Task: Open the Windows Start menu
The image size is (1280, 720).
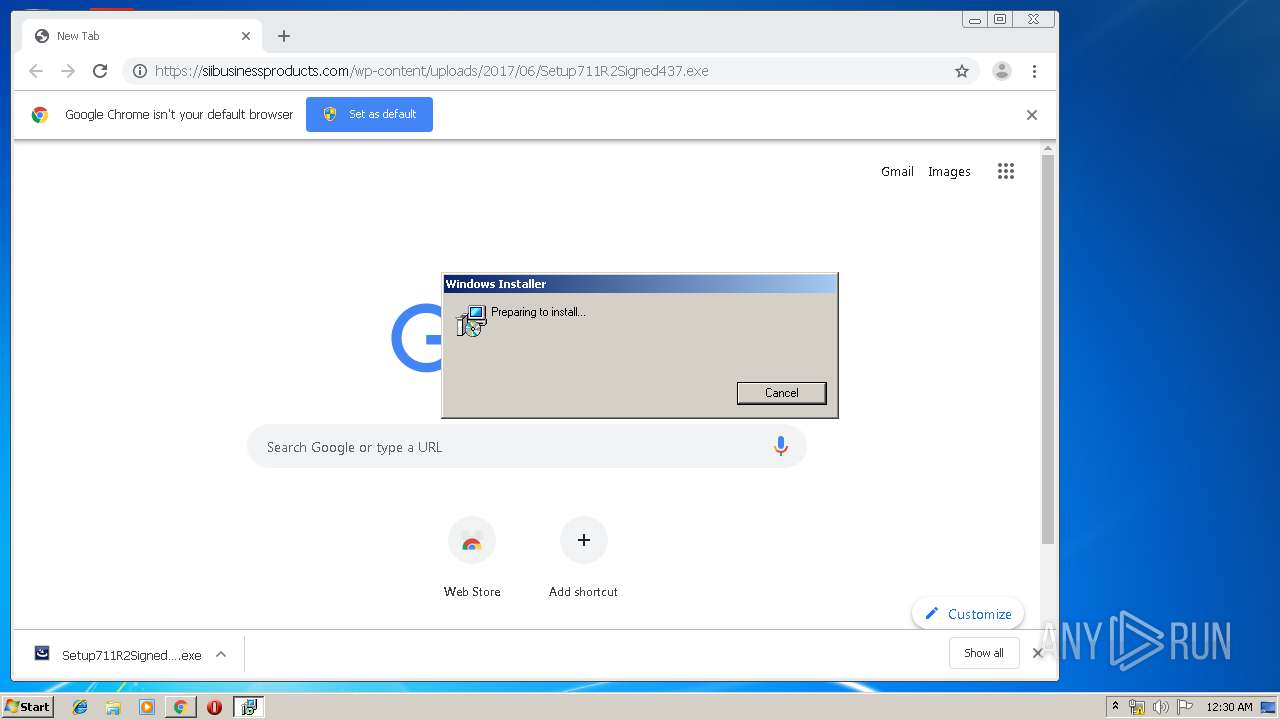Action: coord(27,707)
